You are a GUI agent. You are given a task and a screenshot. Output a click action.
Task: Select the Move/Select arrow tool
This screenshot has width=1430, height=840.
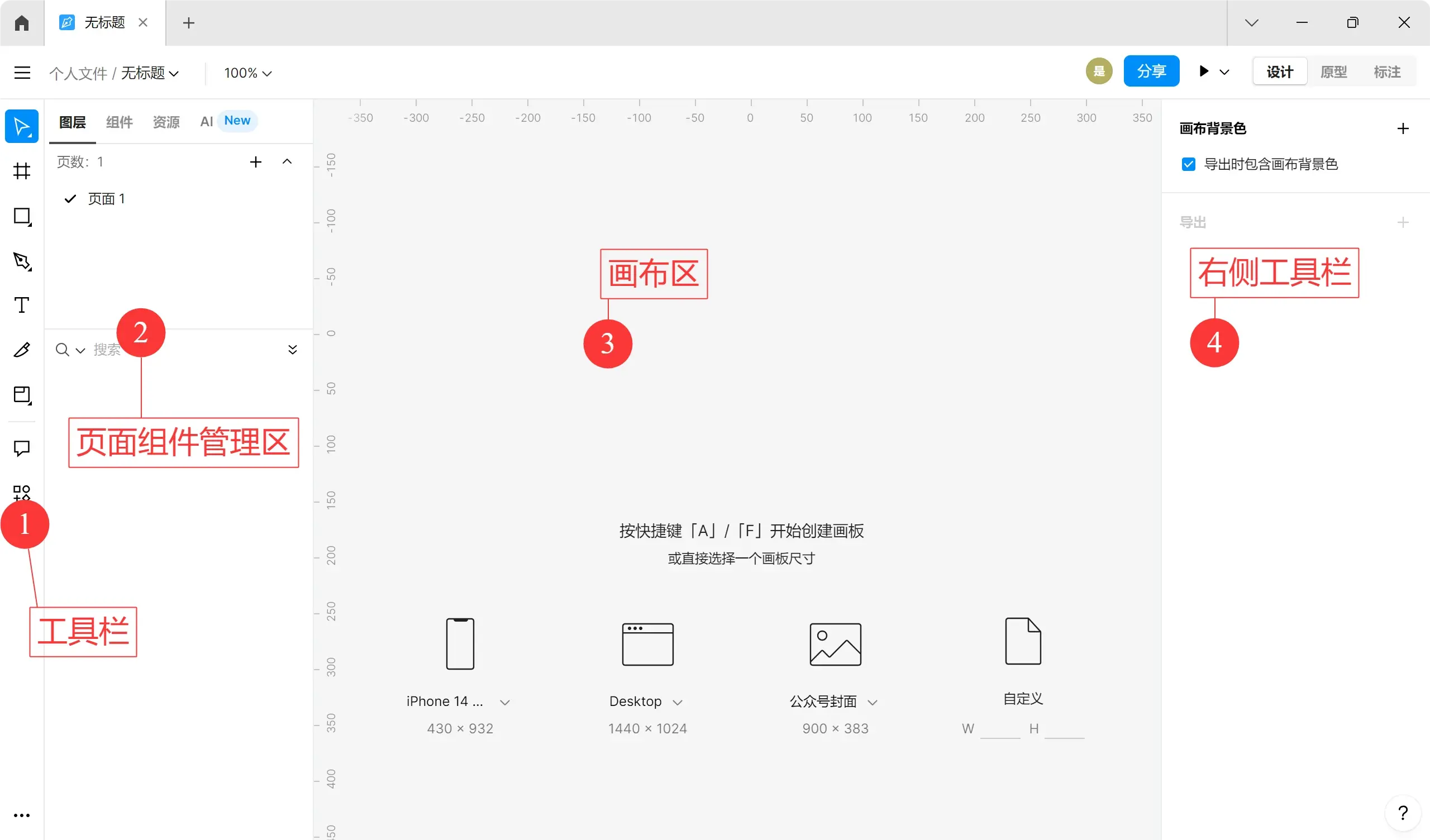[x=22, y=126]
